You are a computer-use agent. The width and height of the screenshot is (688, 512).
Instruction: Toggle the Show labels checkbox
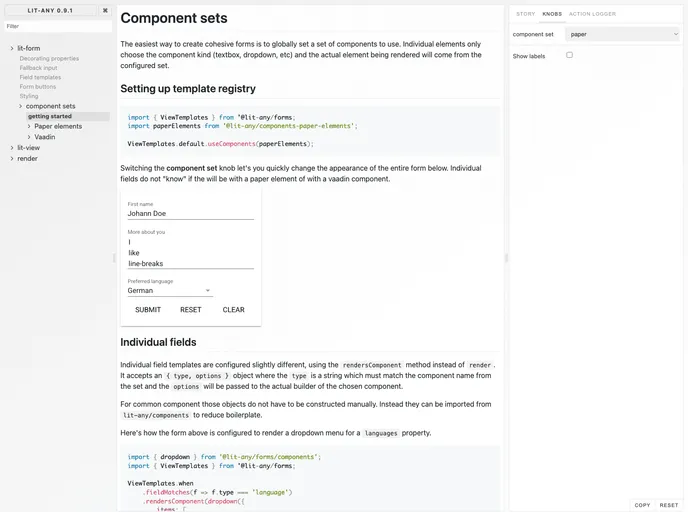pos(570,55)
